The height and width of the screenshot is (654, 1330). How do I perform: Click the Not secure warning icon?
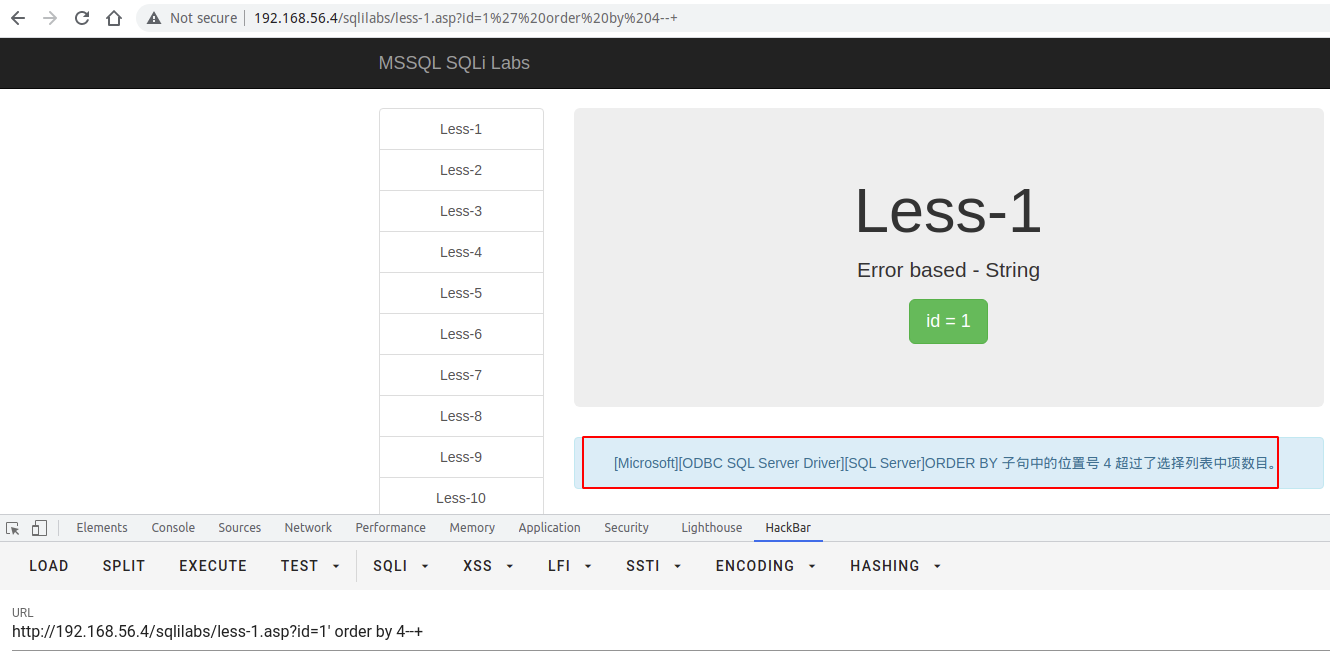(x=153, y=18)
